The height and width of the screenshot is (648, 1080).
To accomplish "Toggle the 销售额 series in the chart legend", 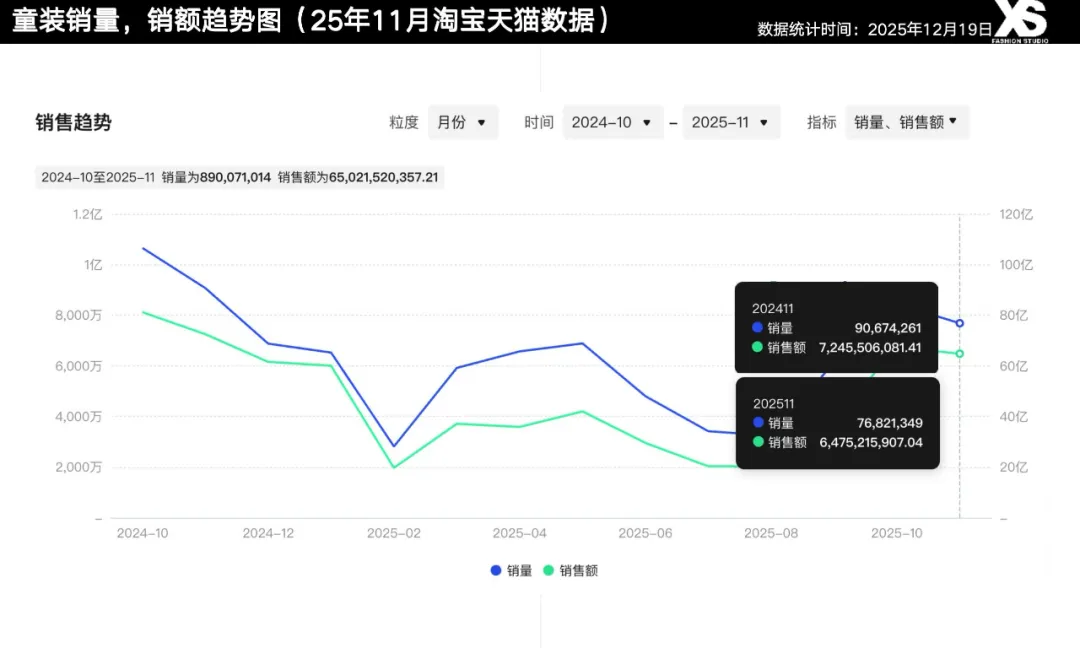I will (570, 571).
